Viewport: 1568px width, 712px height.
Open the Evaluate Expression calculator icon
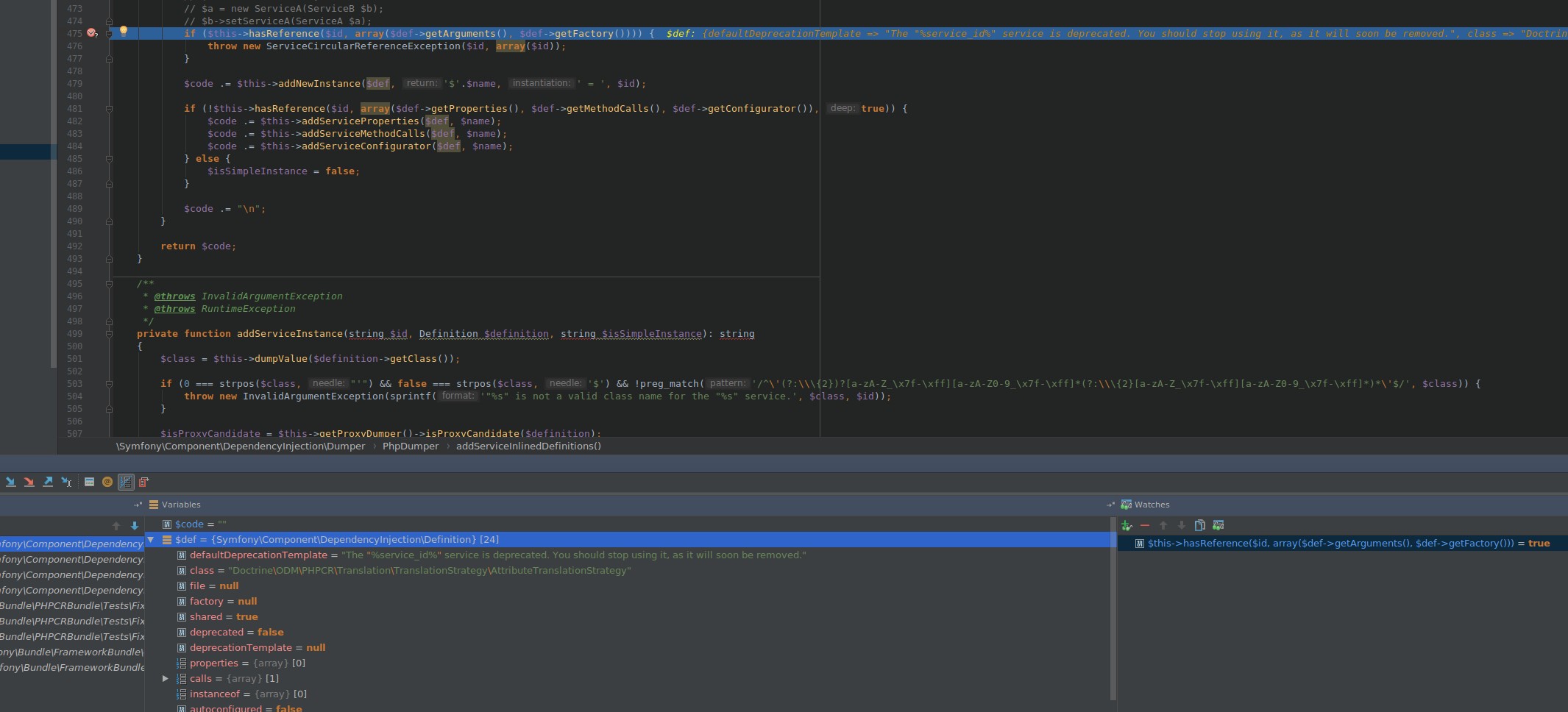89,482
